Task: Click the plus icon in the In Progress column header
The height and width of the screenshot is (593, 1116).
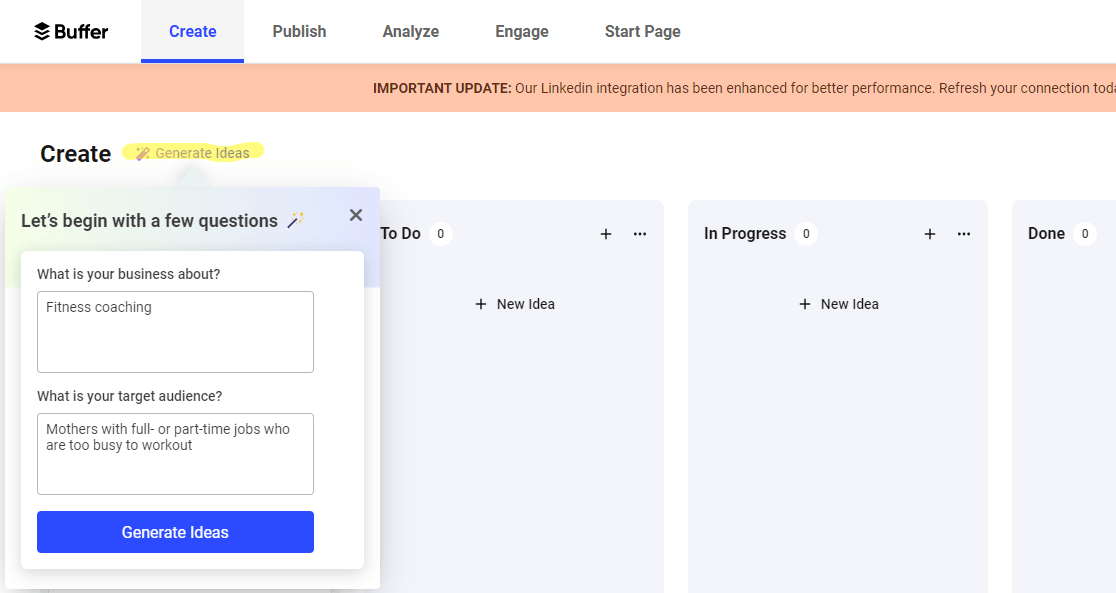Action: click(929, 233)
